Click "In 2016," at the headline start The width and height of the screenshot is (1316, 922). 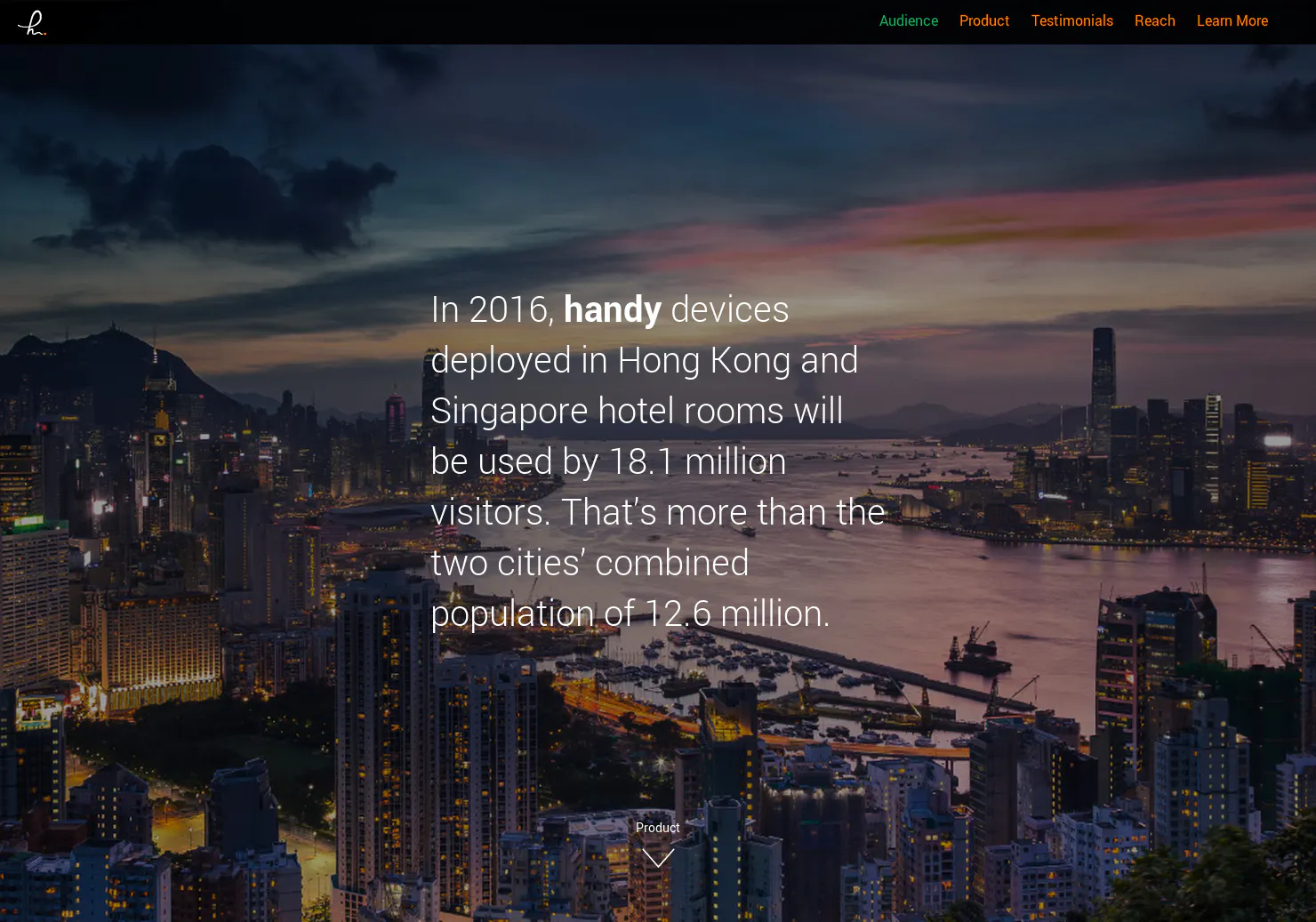[x=493, y=310]
